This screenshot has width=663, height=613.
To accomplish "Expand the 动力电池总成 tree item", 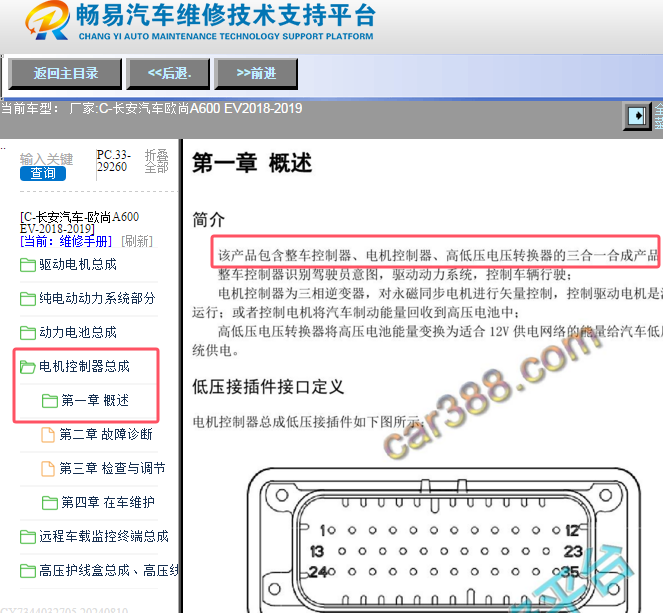I will (78, 332).
